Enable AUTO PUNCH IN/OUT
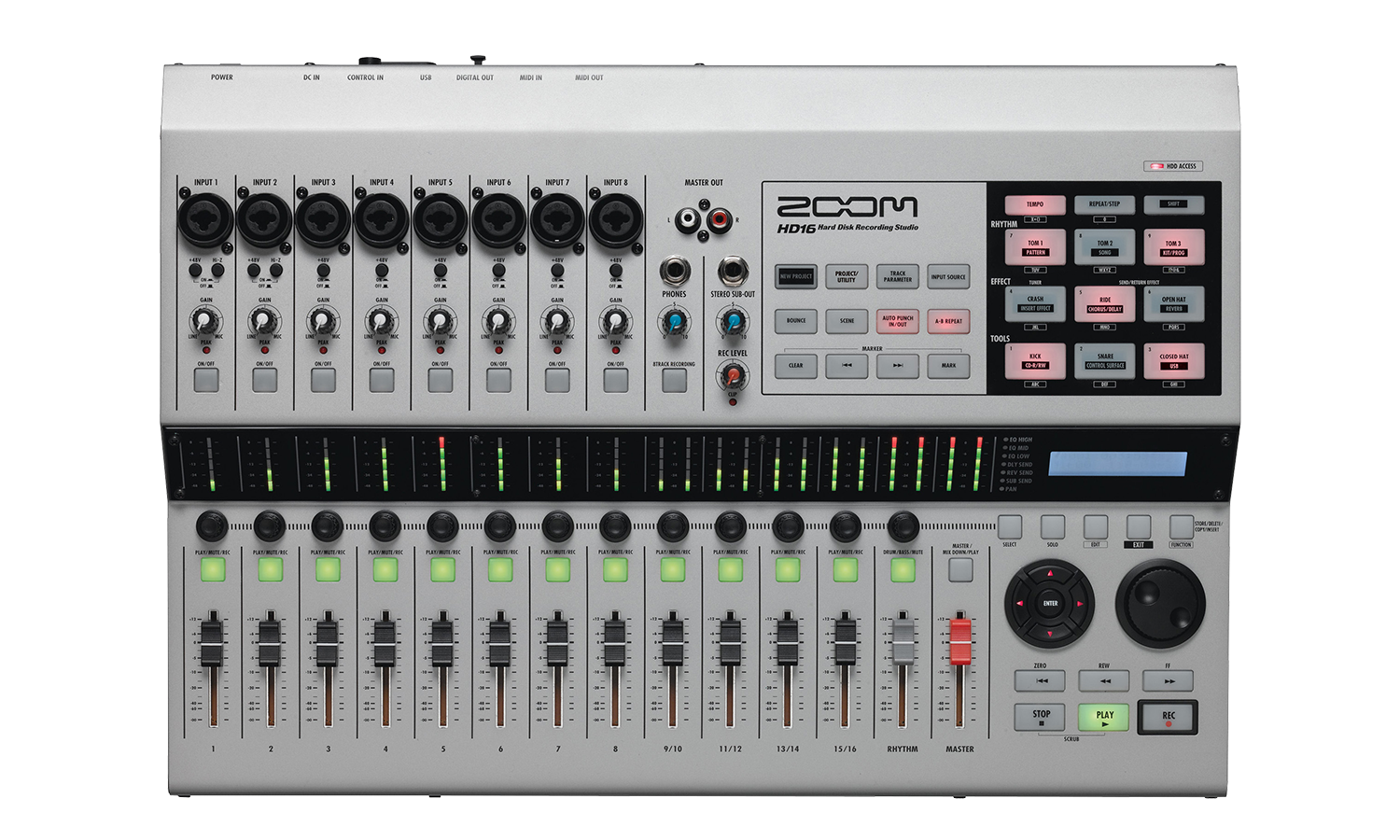The width and height of the screenshot is (1400, 840). point(898,321)
